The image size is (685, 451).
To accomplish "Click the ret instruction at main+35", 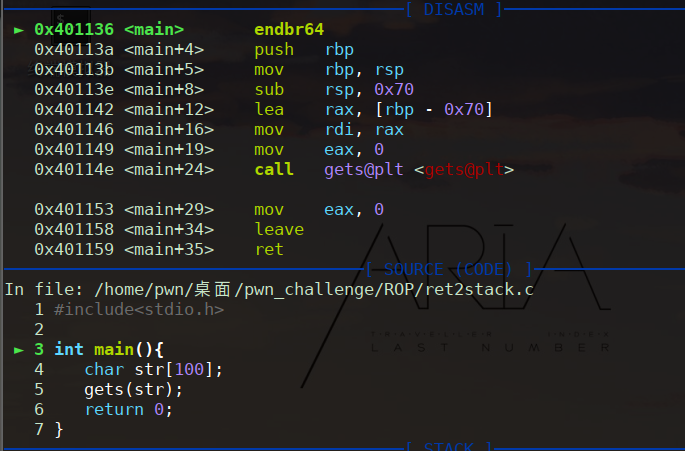I will point(269,249).
